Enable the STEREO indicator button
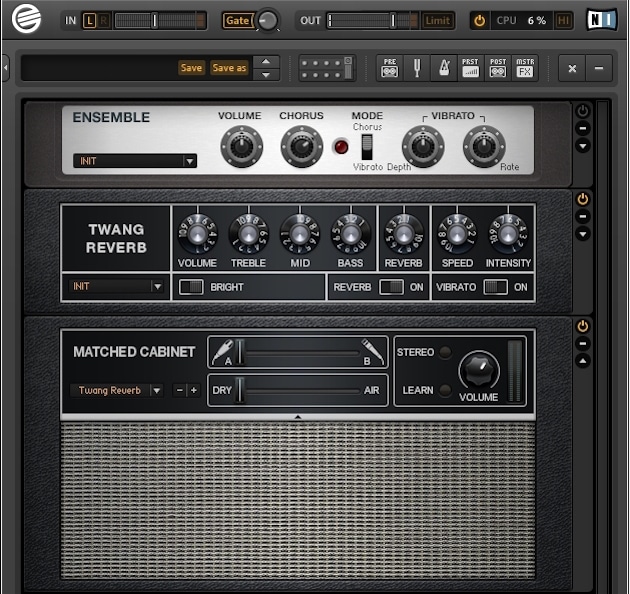The width and height of the screenshot is (630, 594). (x=445, y=352)
